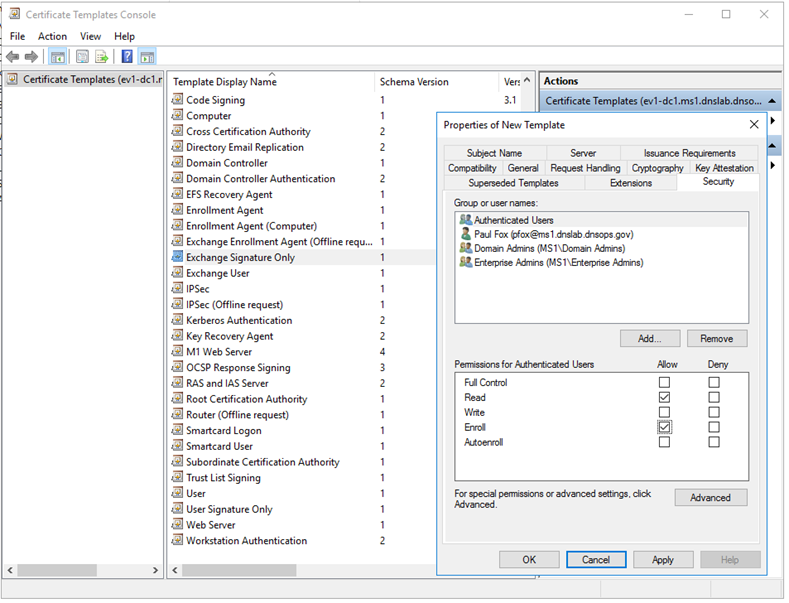Check Deny checkbox for Full Control
The width and height of the screenshot is (789, 603).
(713, 382)
